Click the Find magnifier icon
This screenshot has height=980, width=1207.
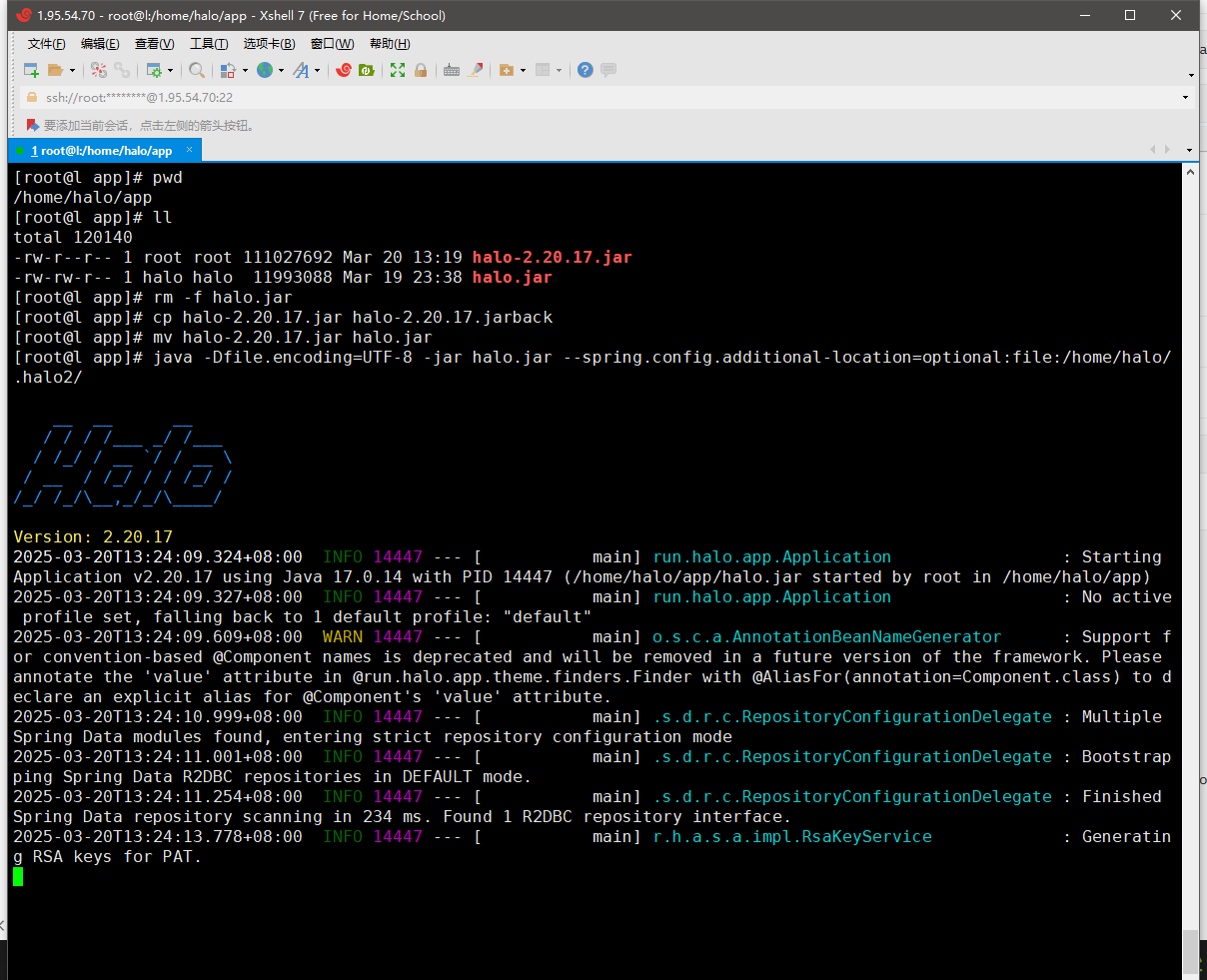[x=197, y=70]
